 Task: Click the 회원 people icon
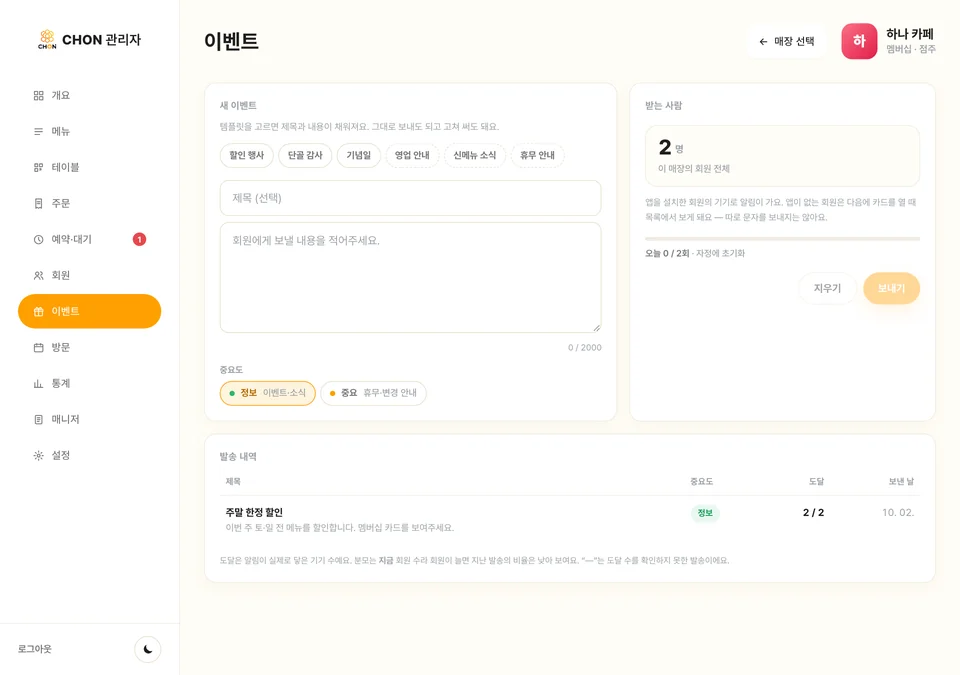pyautogui.click(x=39, y=276)
